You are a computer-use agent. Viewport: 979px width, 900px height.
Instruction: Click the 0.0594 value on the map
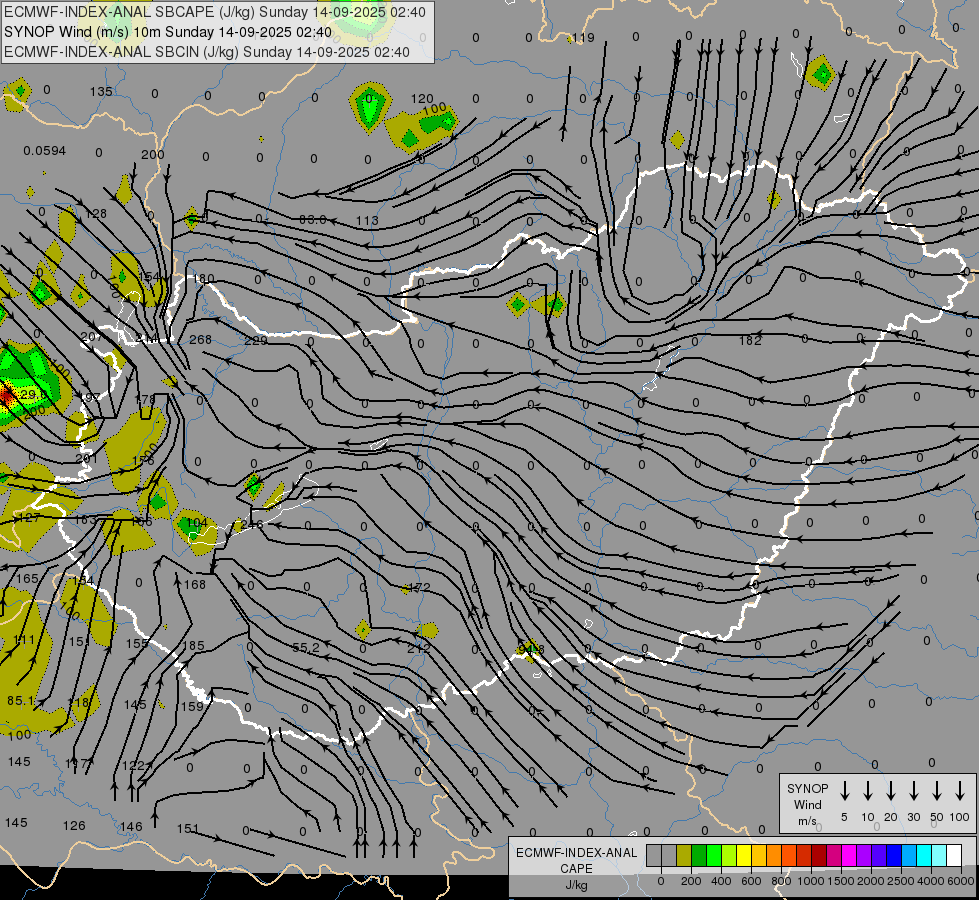coord(44,151)
